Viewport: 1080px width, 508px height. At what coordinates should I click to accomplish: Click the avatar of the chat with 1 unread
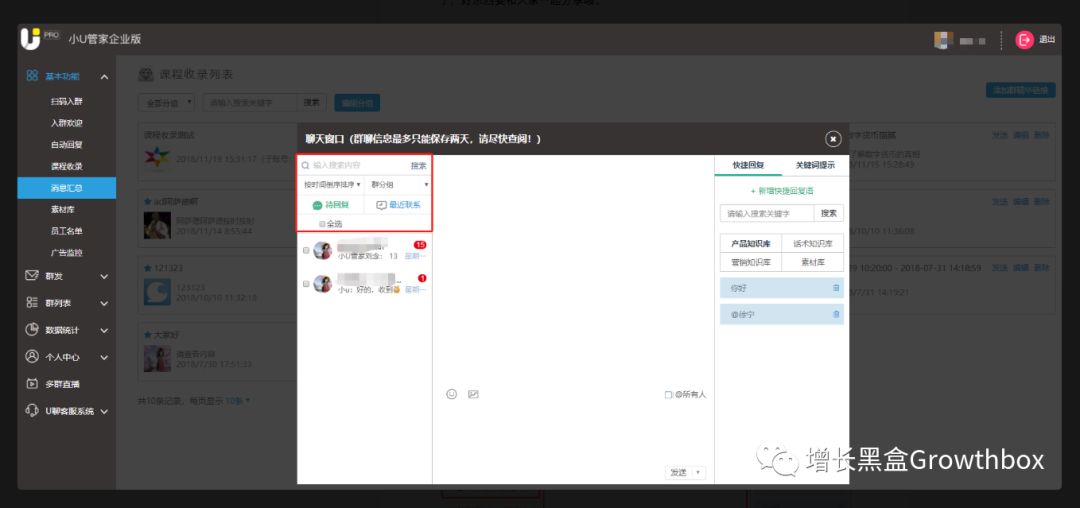pos(322,284)
